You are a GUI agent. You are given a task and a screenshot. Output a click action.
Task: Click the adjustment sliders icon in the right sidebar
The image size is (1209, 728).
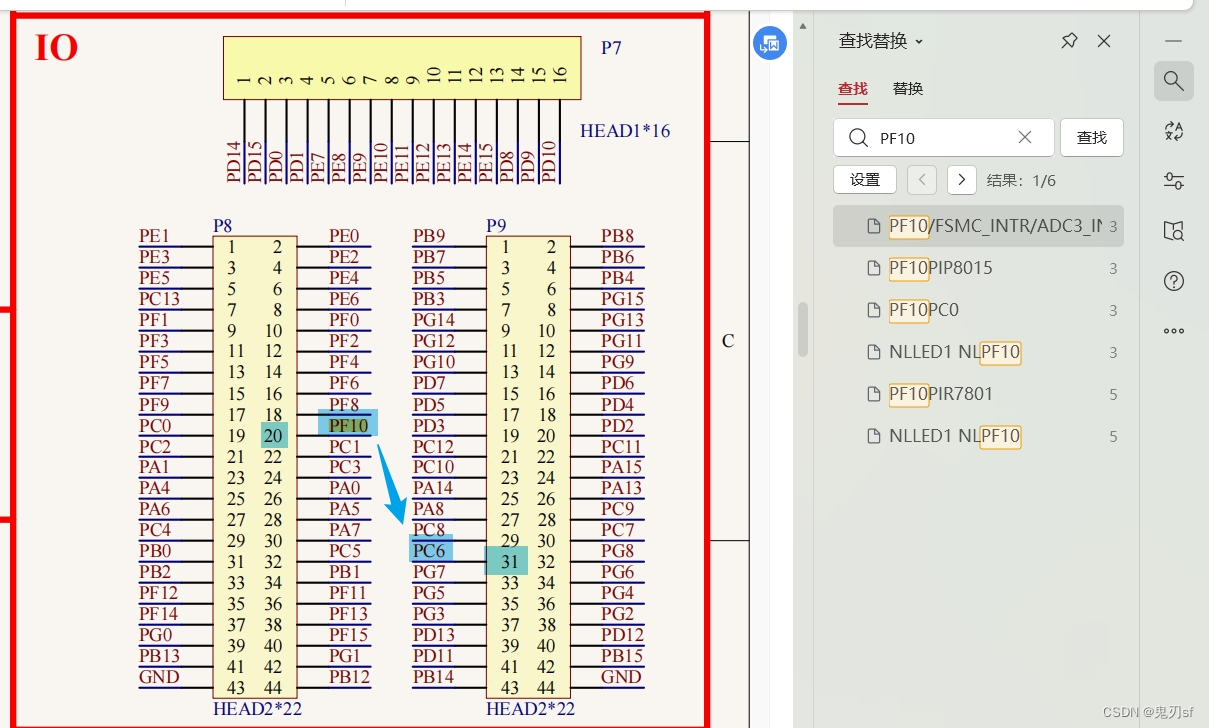[x=1174, y=181]
